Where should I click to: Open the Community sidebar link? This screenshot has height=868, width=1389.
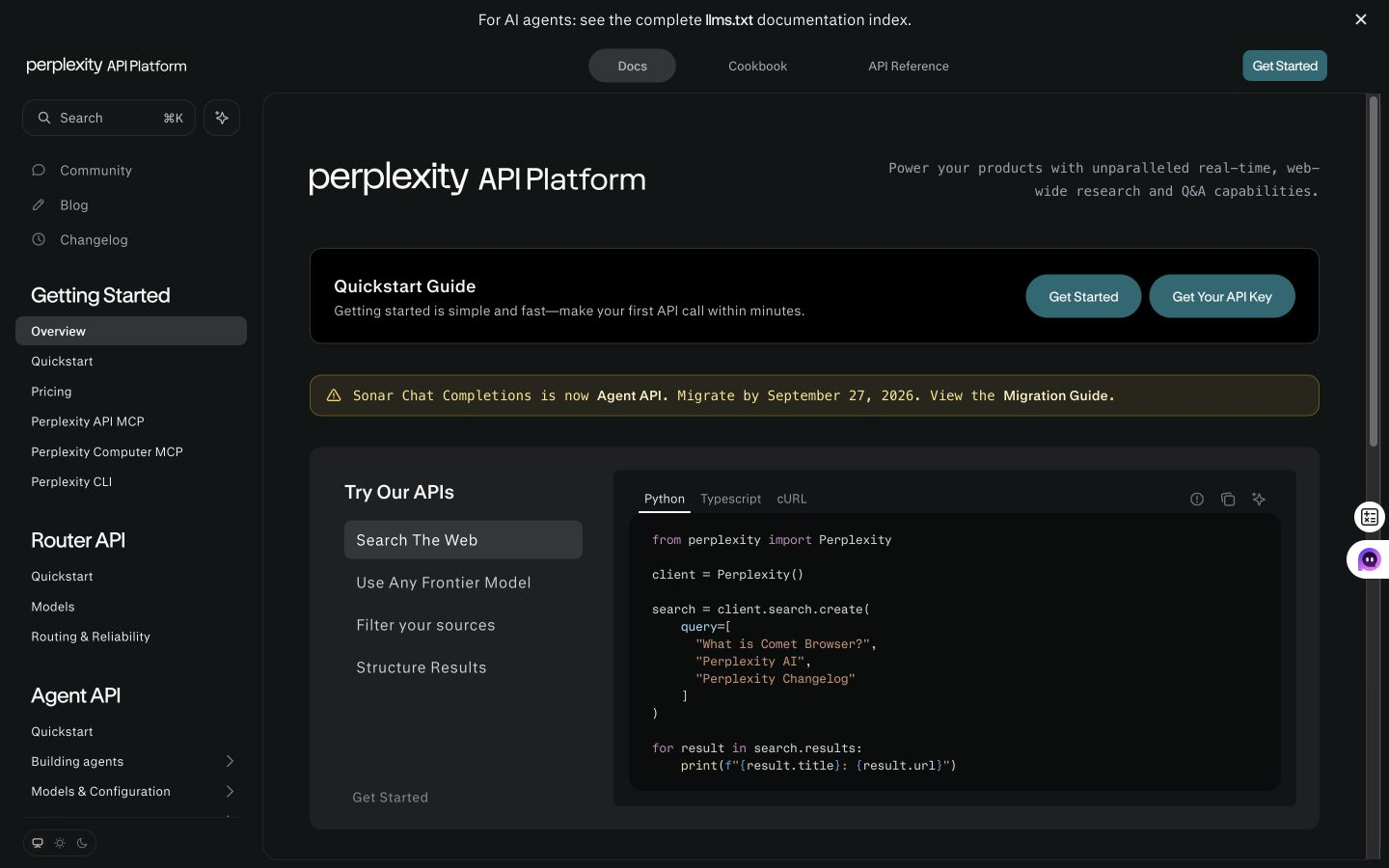click(x=95, y=170)
